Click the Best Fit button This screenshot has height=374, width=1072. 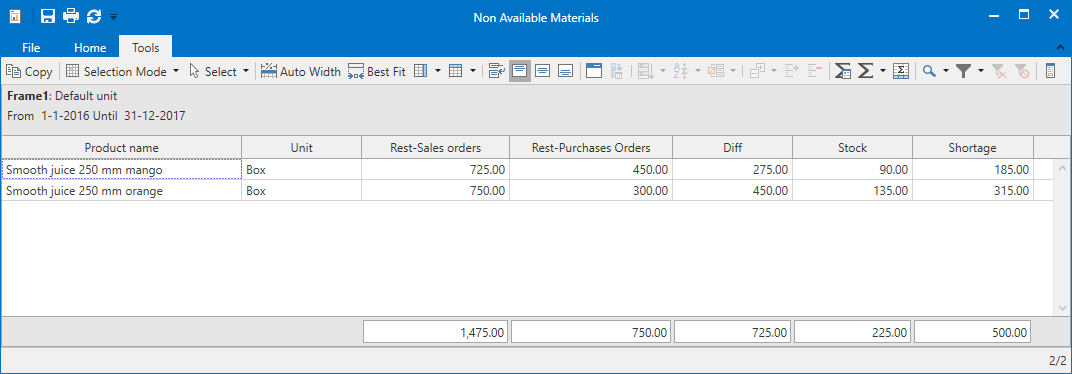[377, 71]
